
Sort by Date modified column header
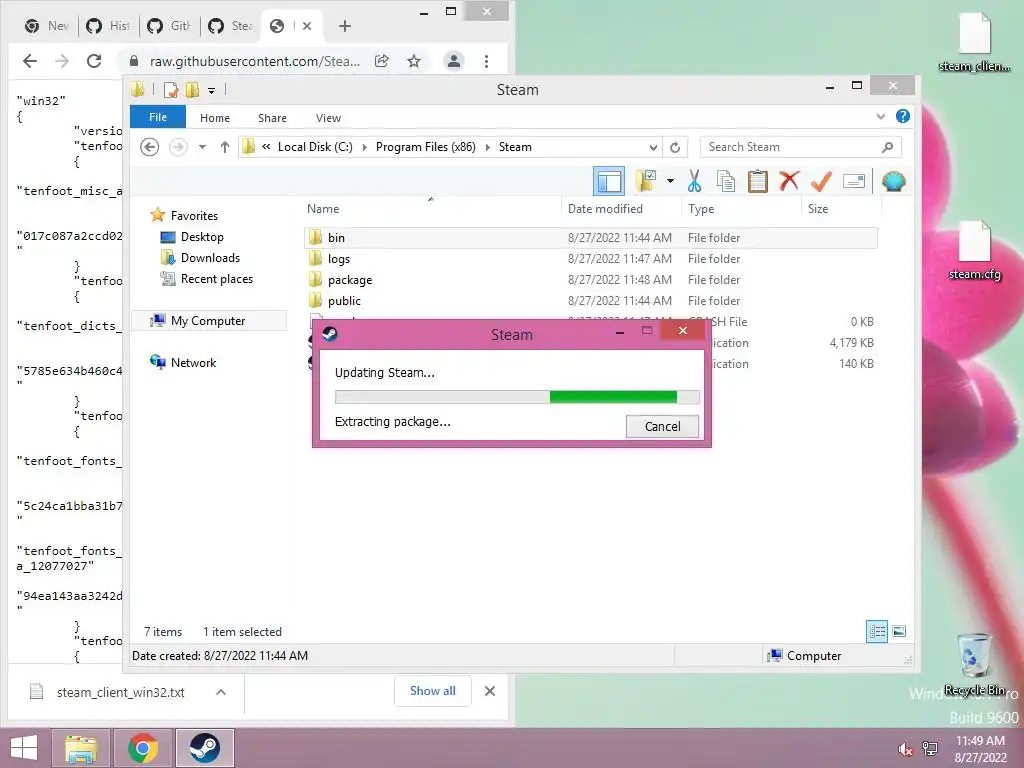tap(620, 209)
